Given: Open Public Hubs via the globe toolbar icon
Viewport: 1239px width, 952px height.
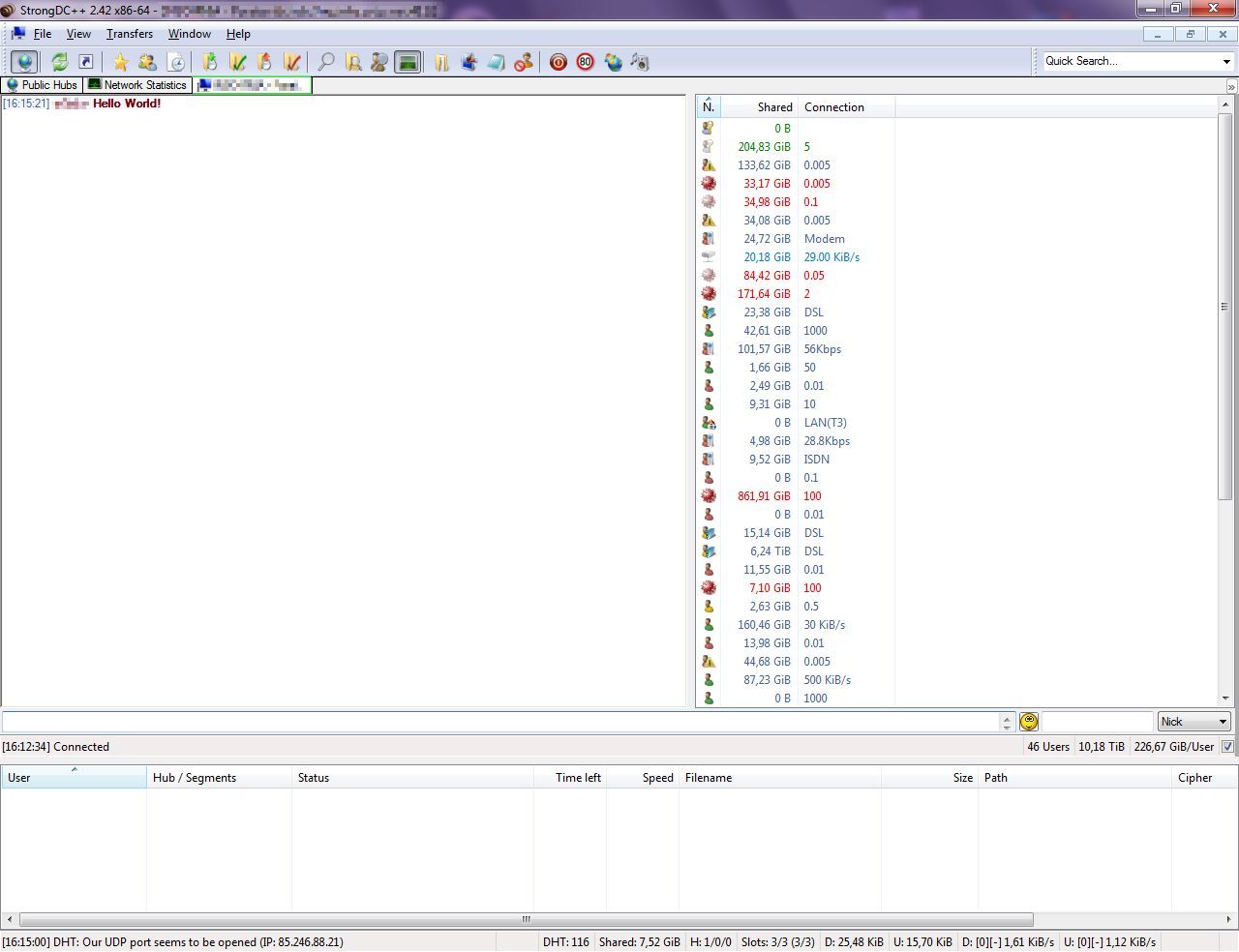Looking at the screenshot, I should coord(24,62).
